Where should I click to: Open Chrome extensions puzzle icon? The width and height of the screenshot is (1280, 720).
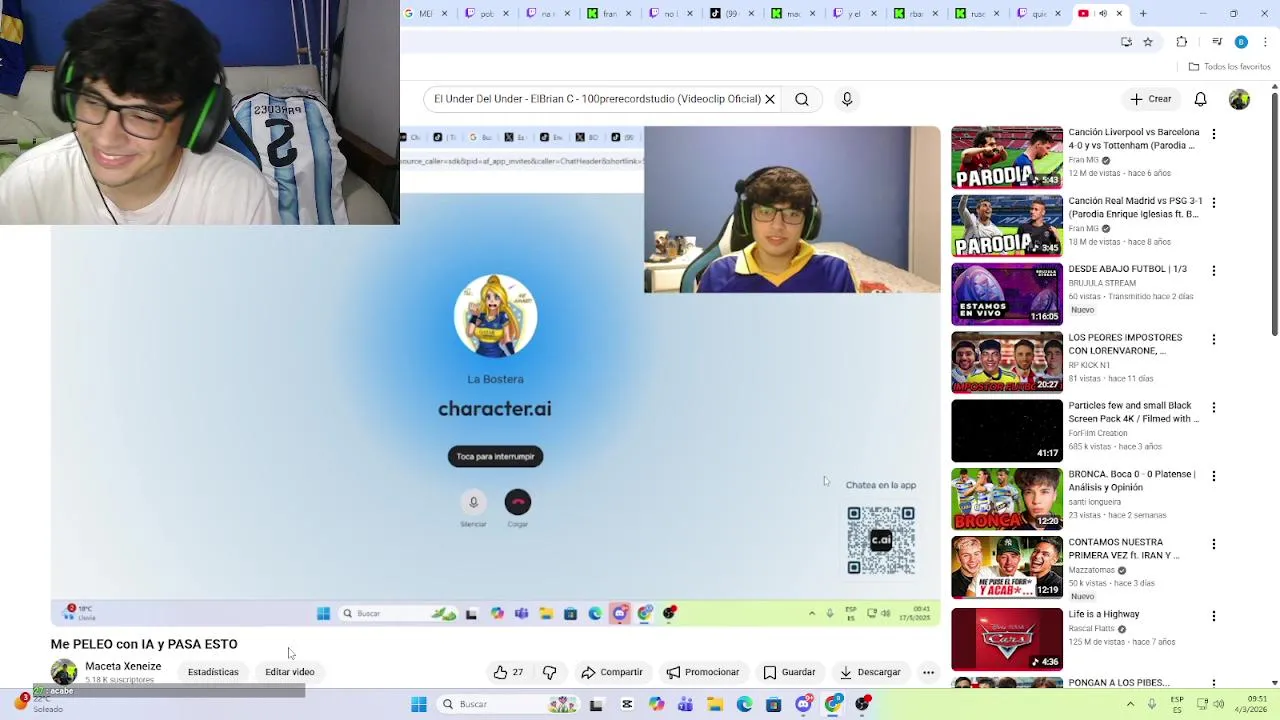tap(1182, 42)
